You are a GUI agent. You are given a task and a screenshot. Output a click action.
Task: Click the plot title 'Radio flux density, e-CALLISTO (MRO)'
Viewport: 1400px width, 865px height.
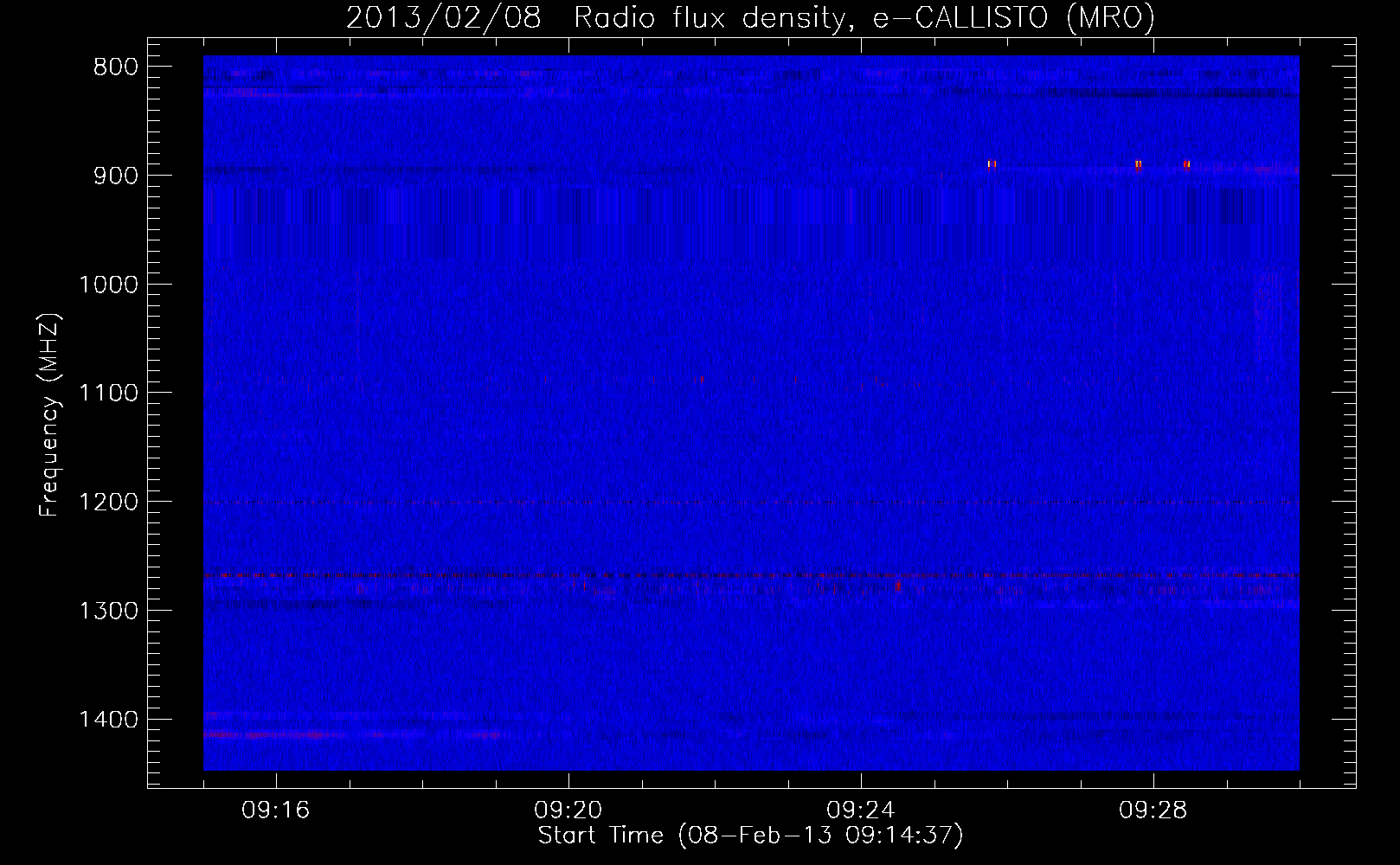pos(864,17)
